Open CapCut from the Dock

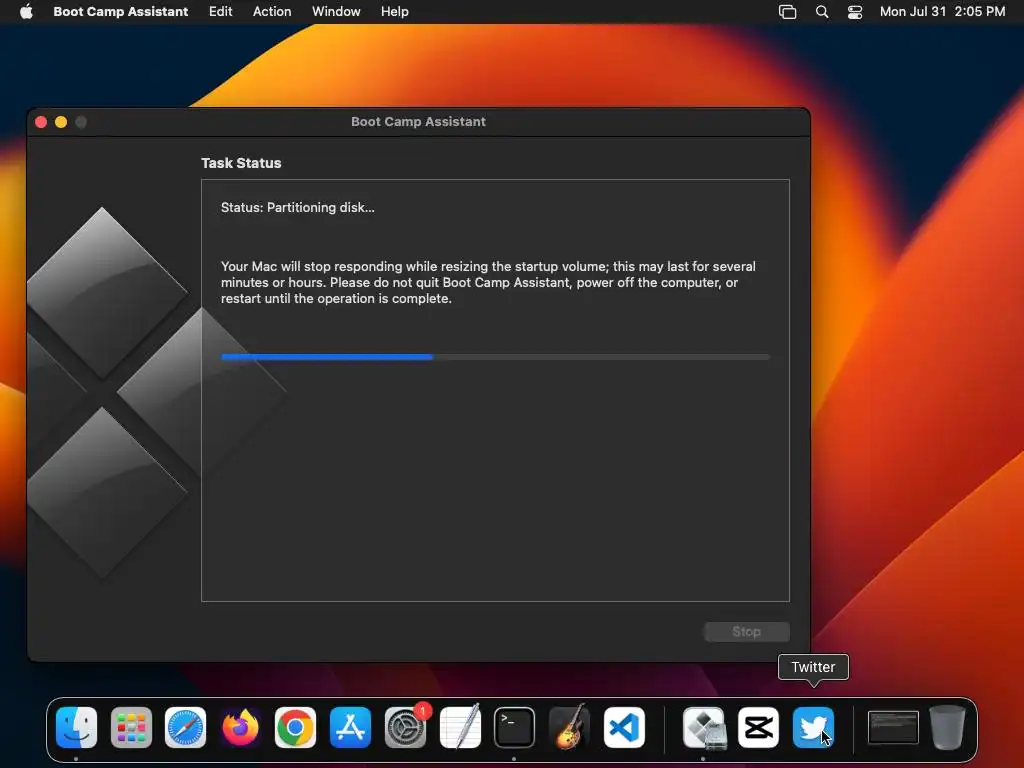[758, 727]
